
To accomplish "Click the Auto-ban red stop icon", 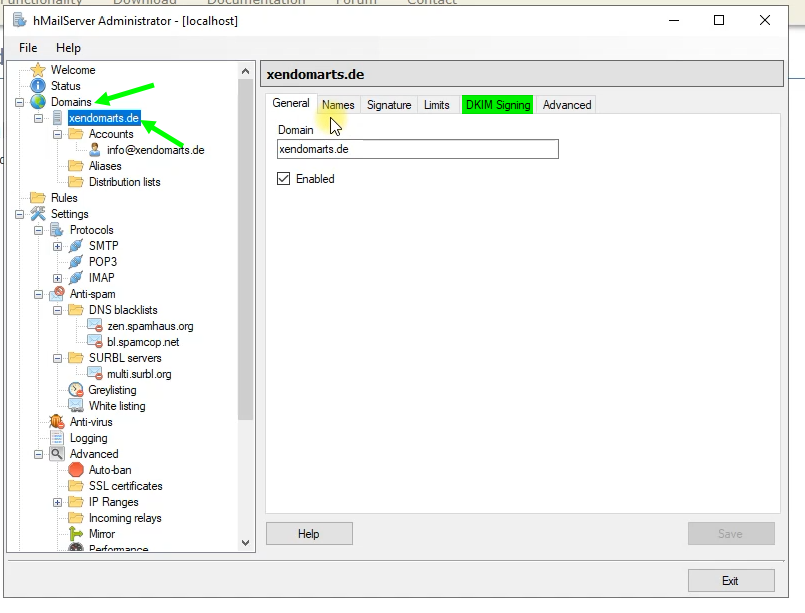I will 76,470.
